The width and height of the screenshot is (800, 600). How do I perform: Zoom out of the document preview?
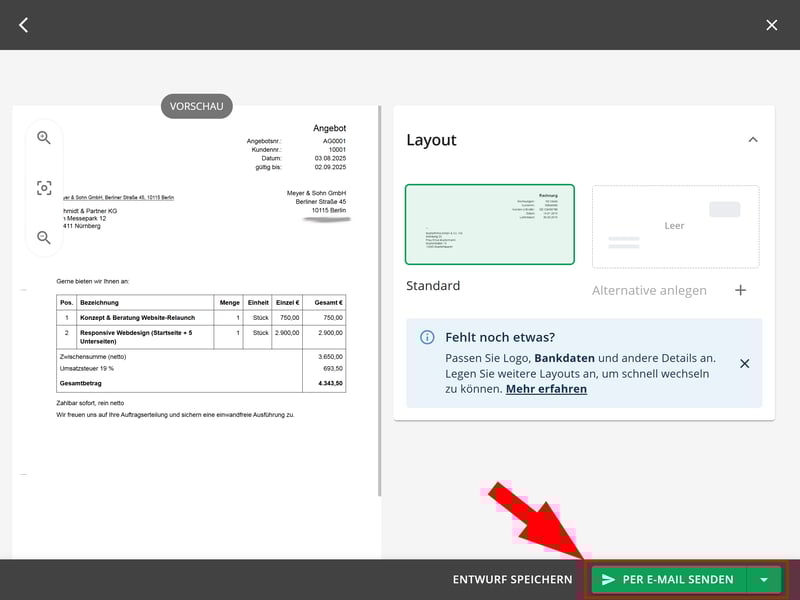point(44,238)
